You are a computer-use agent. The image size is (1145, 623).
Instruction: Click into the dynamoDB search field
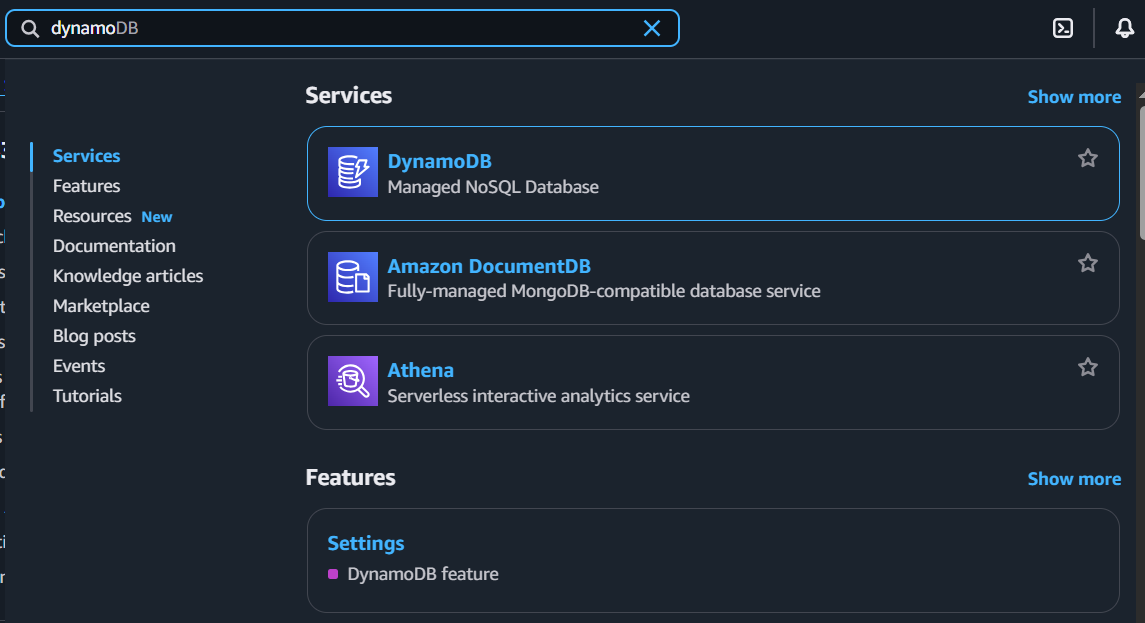tap(342, 28)
